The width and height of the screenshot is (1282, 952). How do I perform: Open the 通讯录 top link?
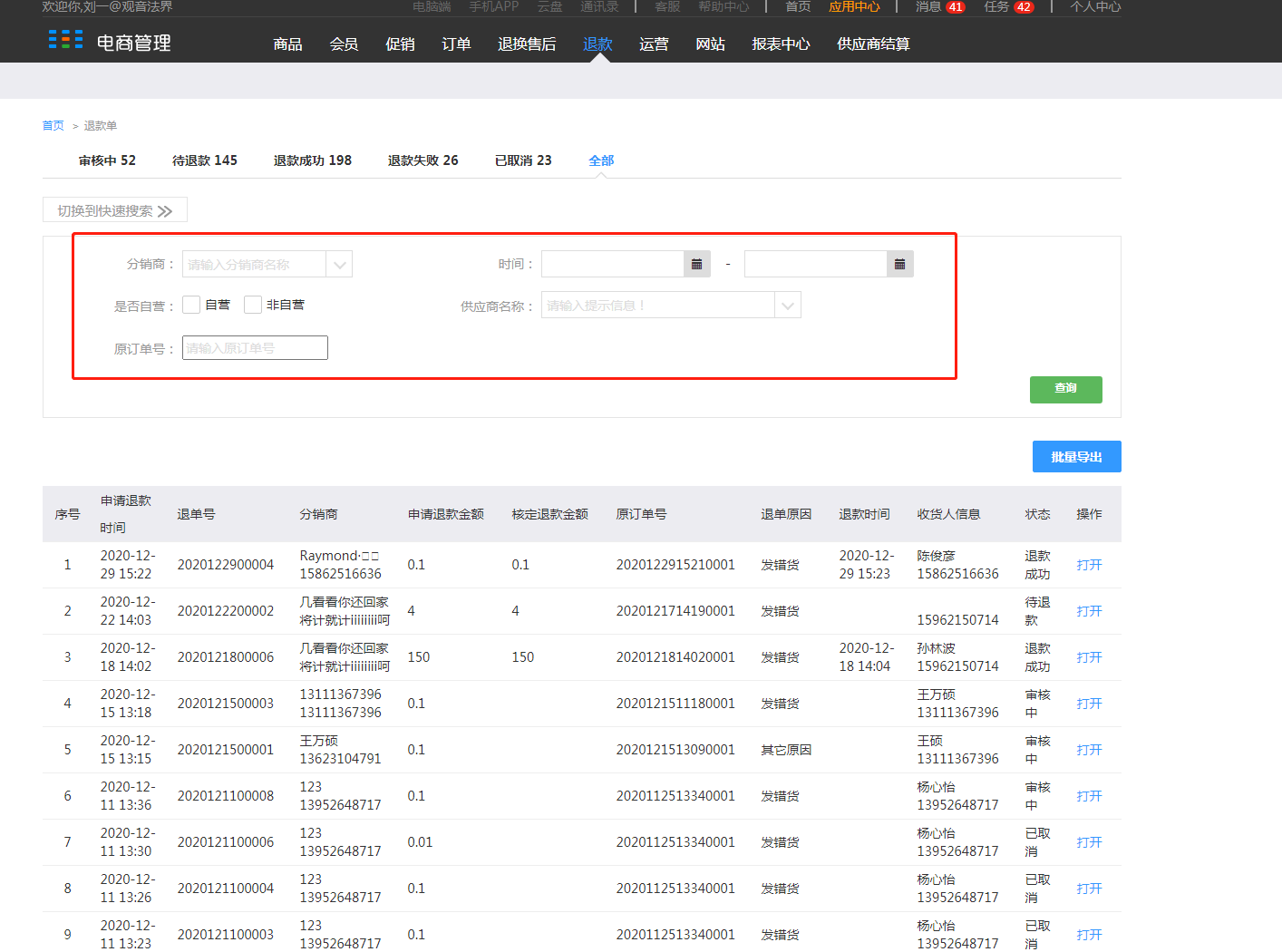tap(599, 6)
